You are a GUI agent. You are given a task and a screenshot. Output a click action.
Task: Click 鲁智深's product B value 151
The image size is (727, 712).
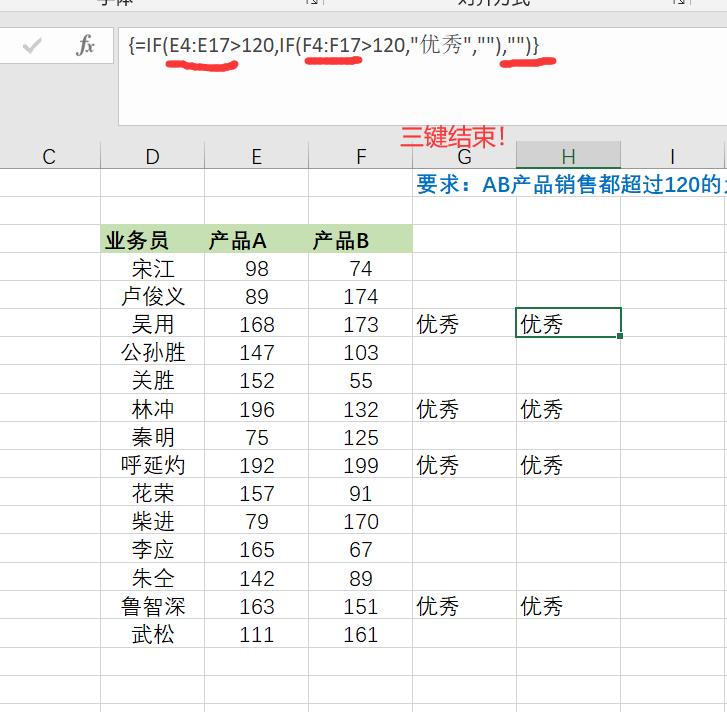[x=361, y=606]
